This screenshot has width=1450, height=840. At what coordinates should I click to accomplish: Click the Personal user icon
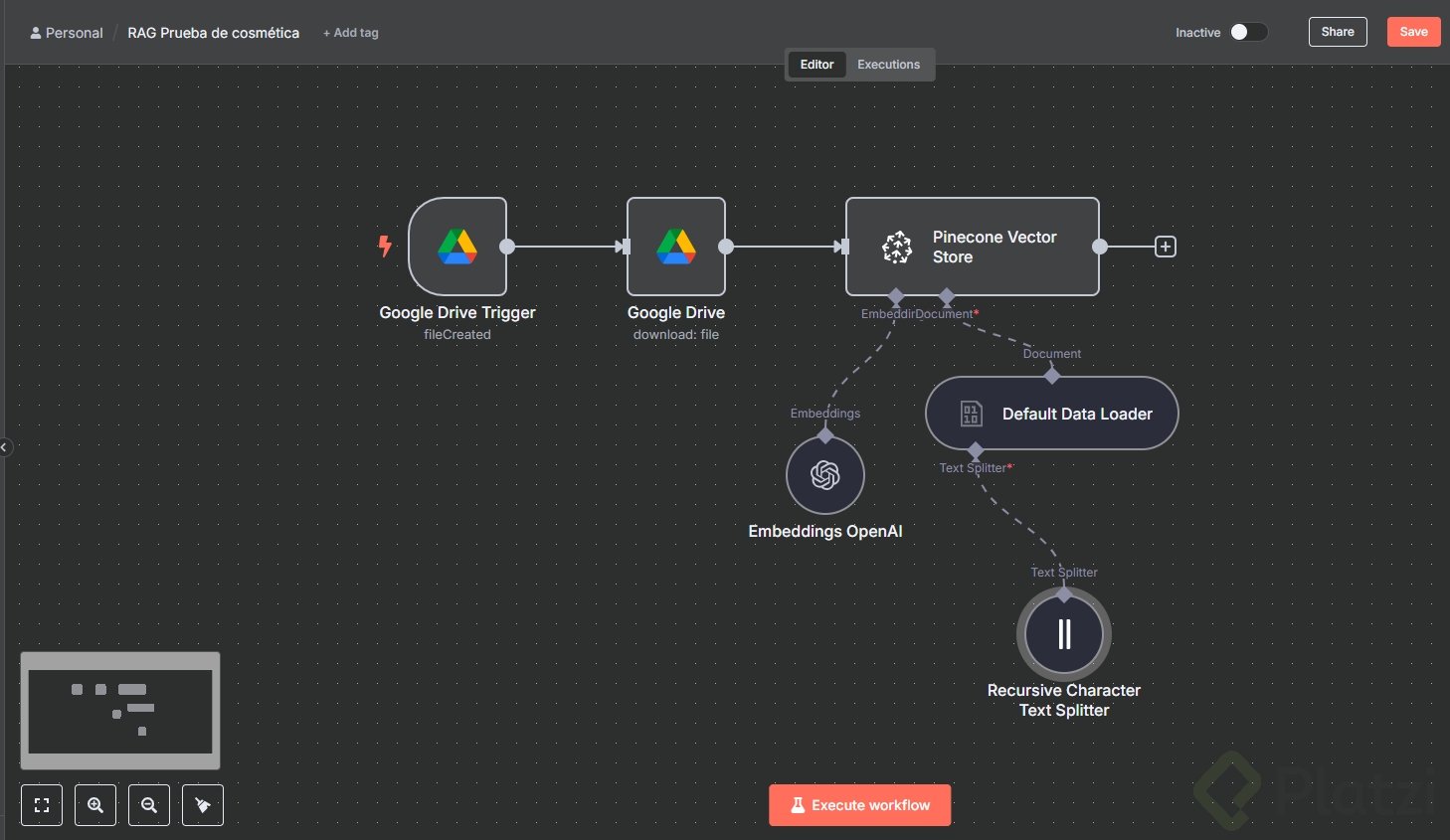(36, 33)
